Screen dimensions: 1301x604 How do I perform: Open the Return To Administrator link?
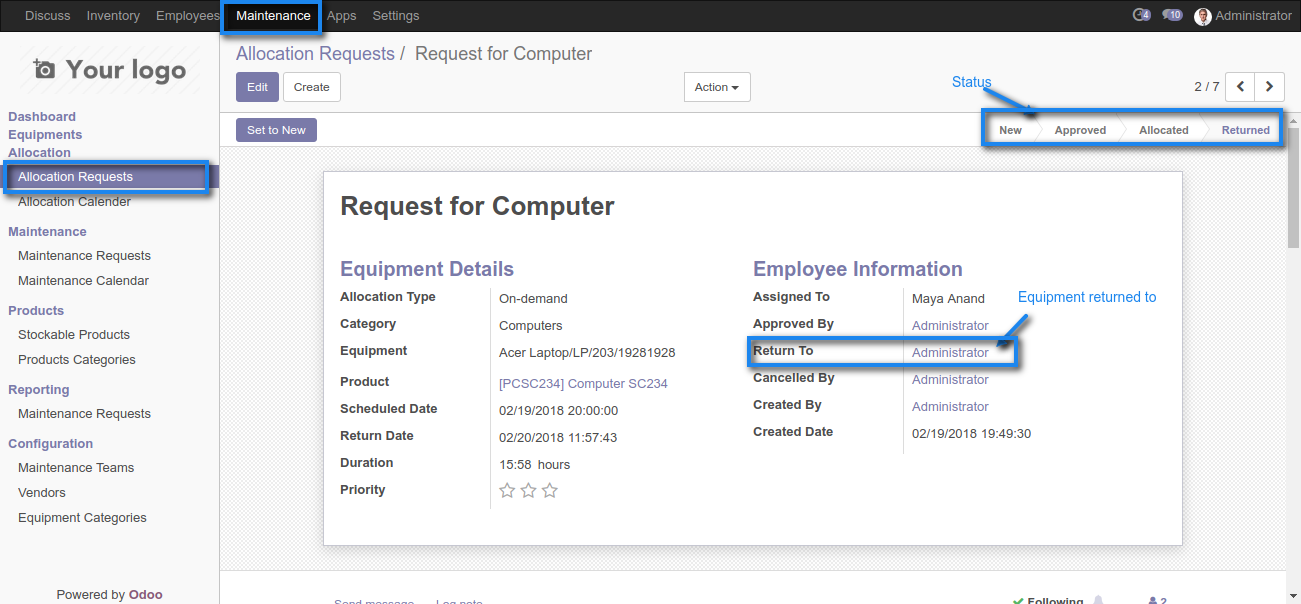950,353
